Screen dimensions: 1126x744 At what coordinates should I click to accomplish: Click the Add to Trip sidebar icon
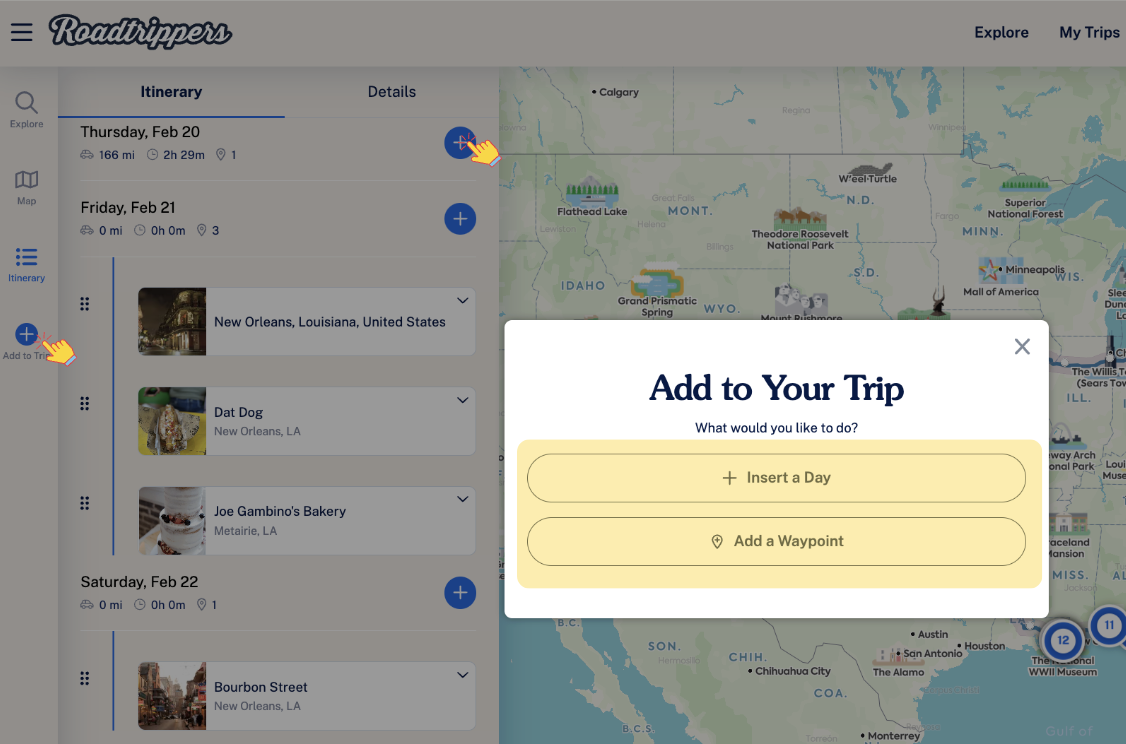point(27,335)
